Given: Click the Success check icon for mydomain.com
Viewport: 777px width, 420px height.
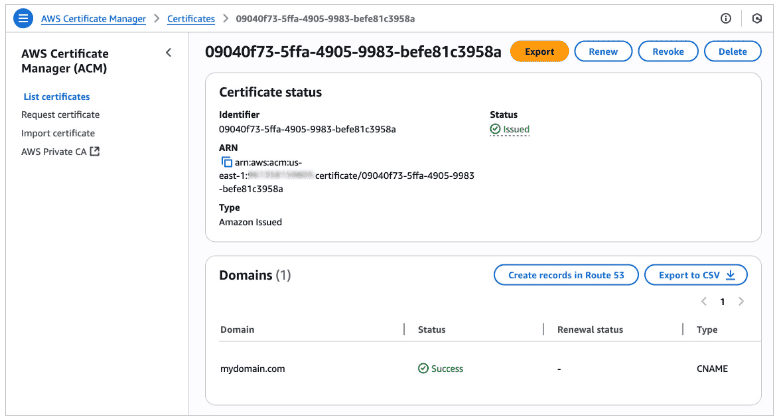Looking at the screenshot, I should [x=423, y=368].
